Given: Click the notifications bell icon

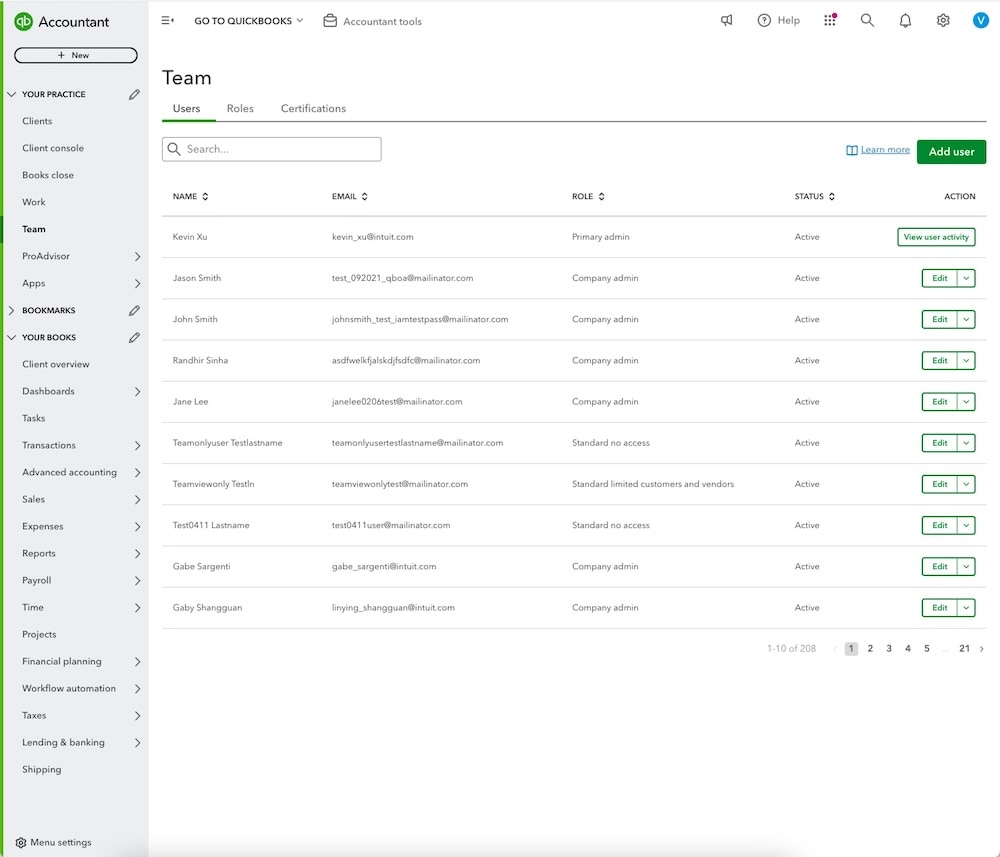Looking at the screenshot, I should pos(905,20).
